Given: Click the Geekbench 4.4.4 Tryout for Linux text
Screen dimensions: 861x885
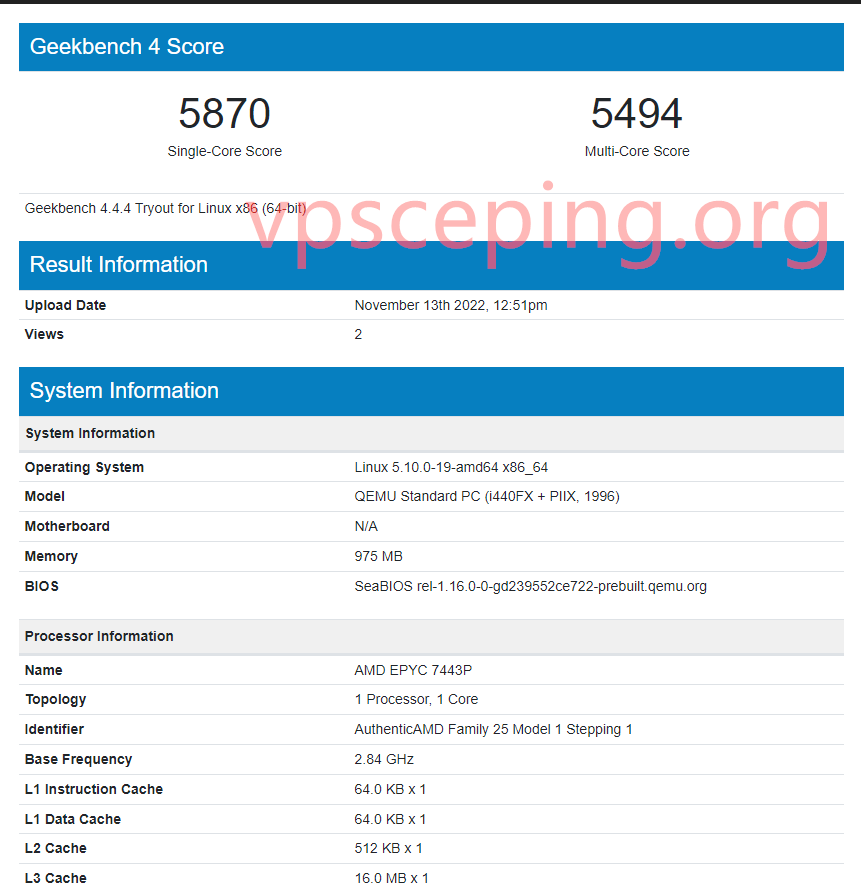Looking at the screenshot, I should pos(165,208).
